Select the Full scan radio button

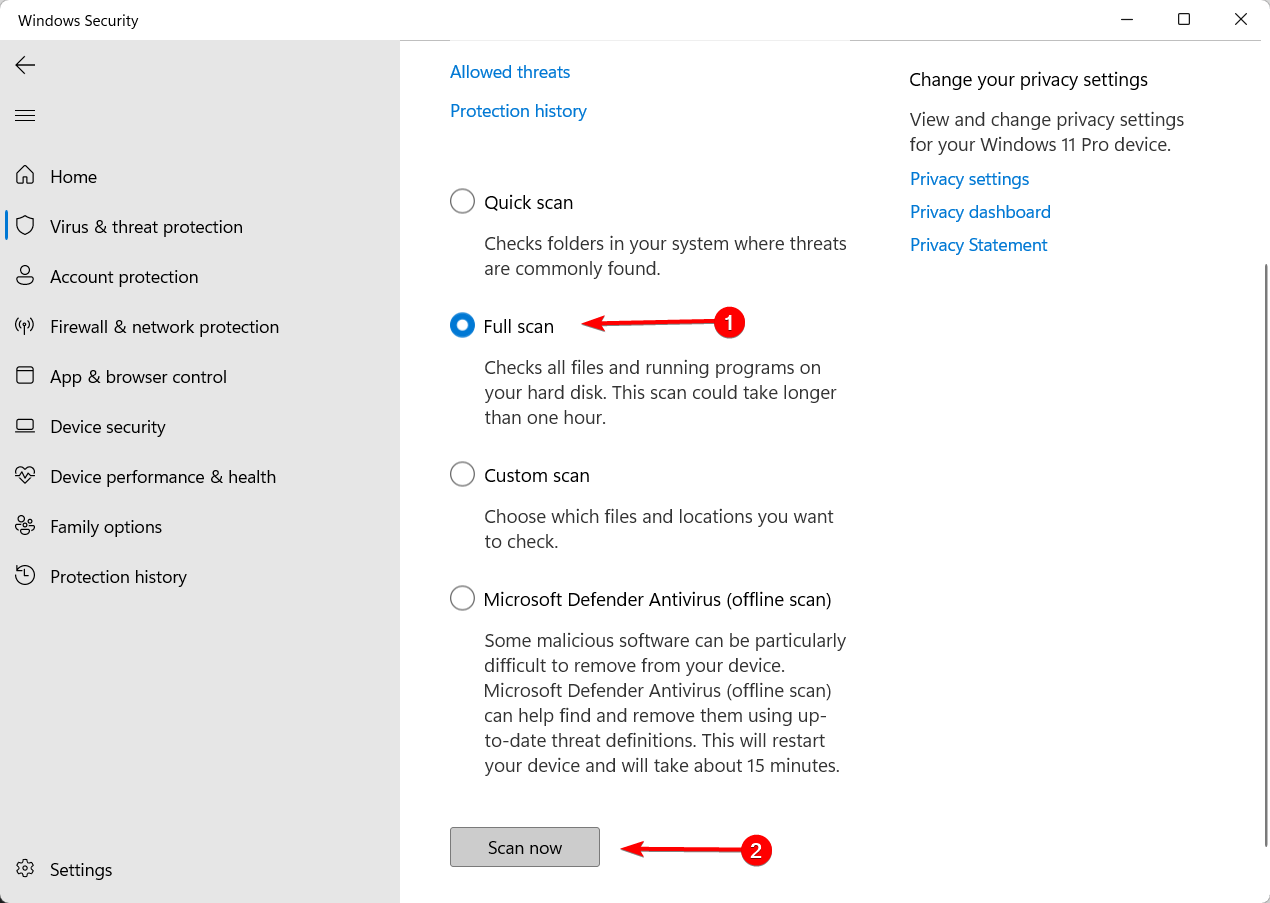(x=462, y=326)
